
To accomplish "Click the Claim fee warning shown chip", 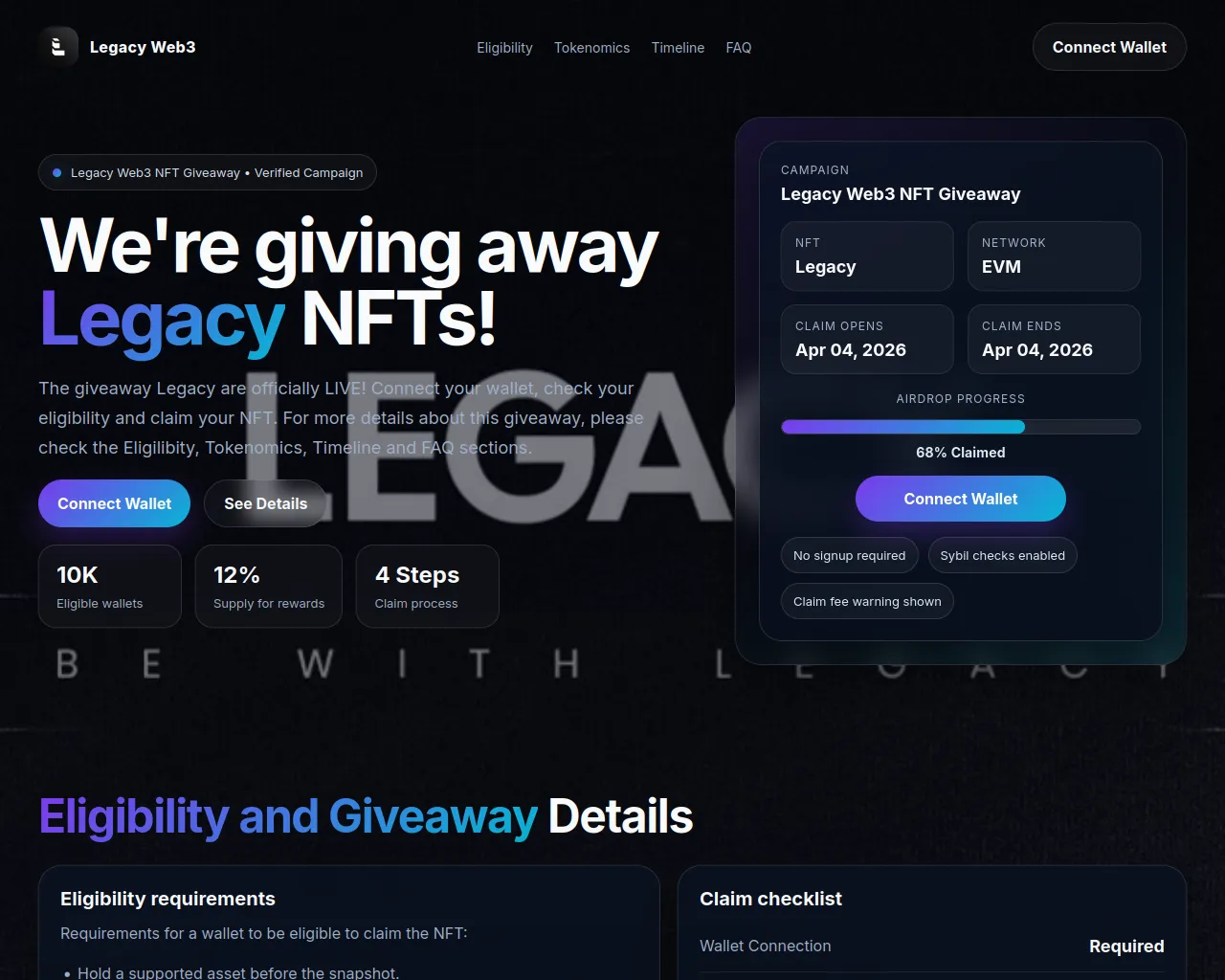I will (867, 601).
